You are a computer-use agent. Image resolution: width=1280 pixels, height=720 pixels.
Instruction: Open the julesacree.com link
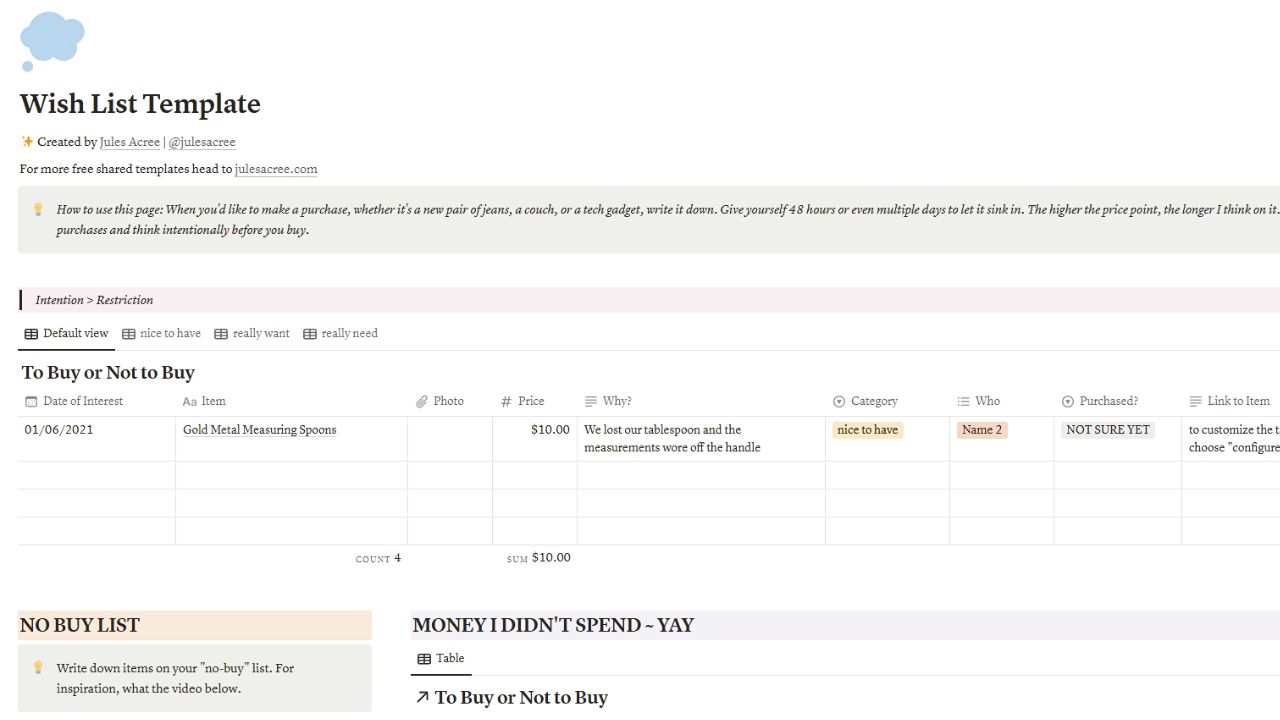276,168
